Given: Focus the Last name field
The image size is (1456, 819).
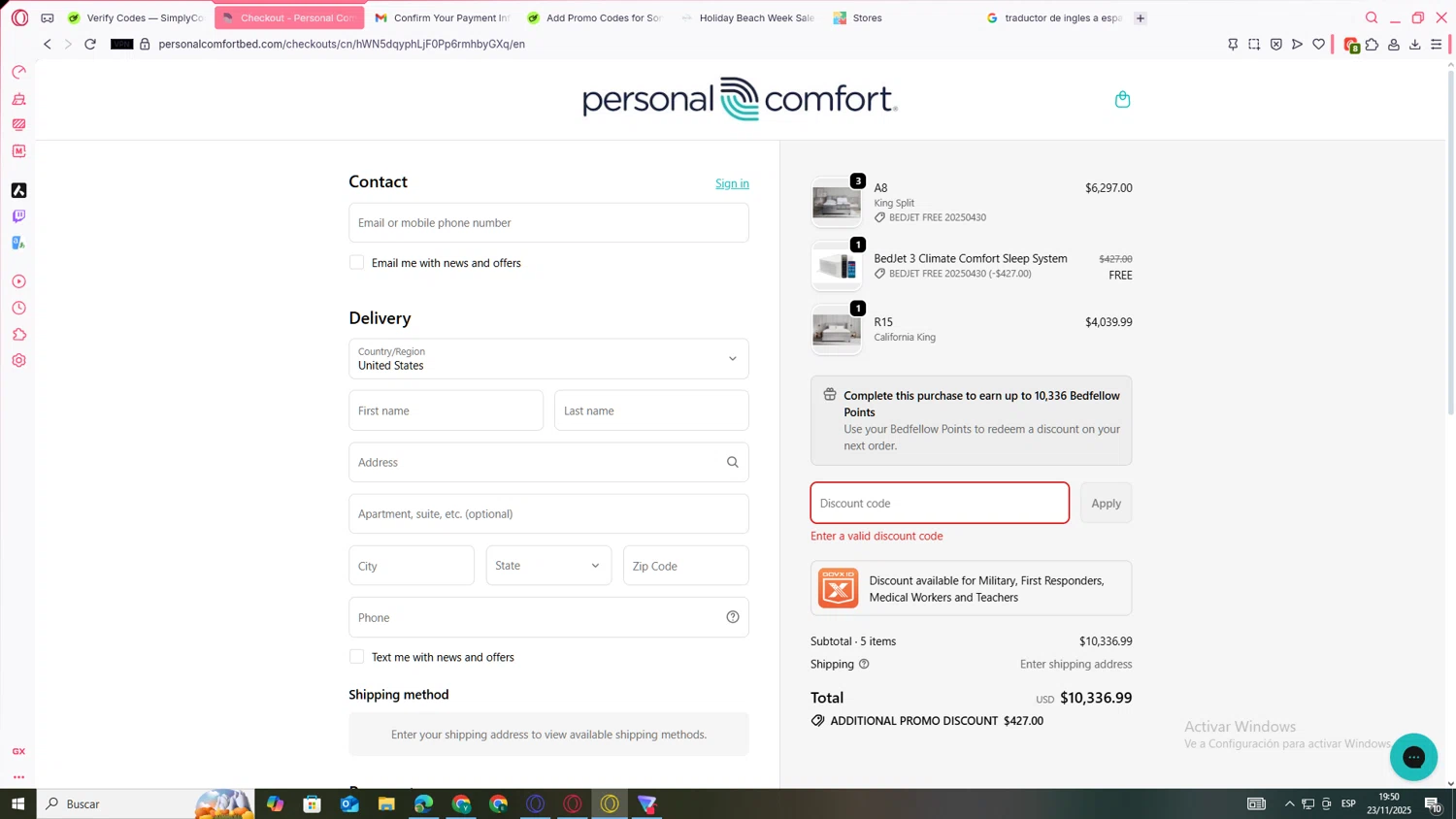Looking at the screenshot, I should (651, 410).
